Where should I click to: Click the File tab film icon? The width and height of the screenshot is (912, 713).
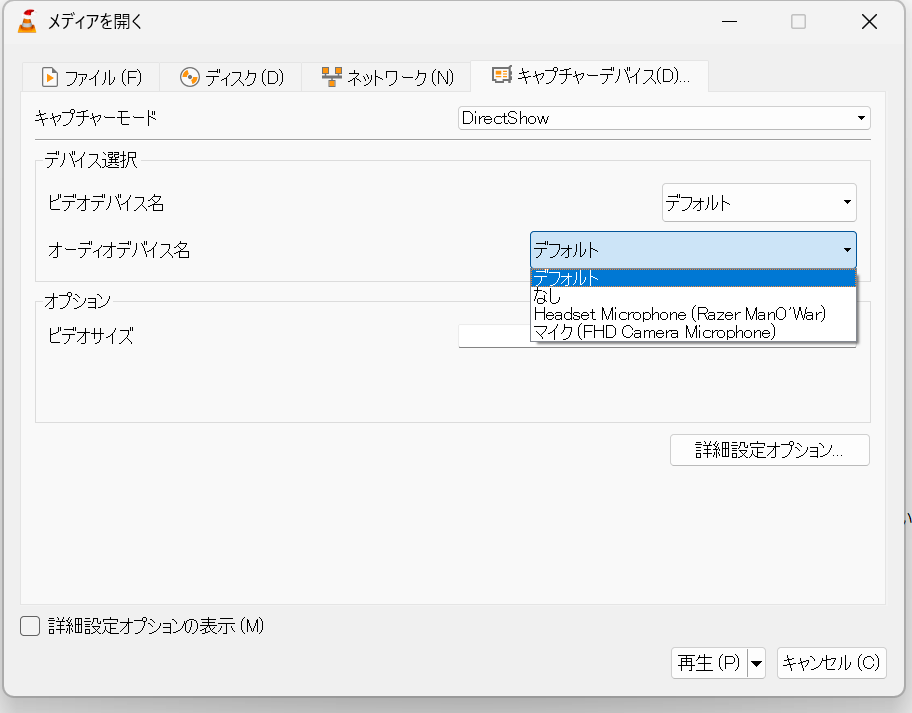[50, 77]
